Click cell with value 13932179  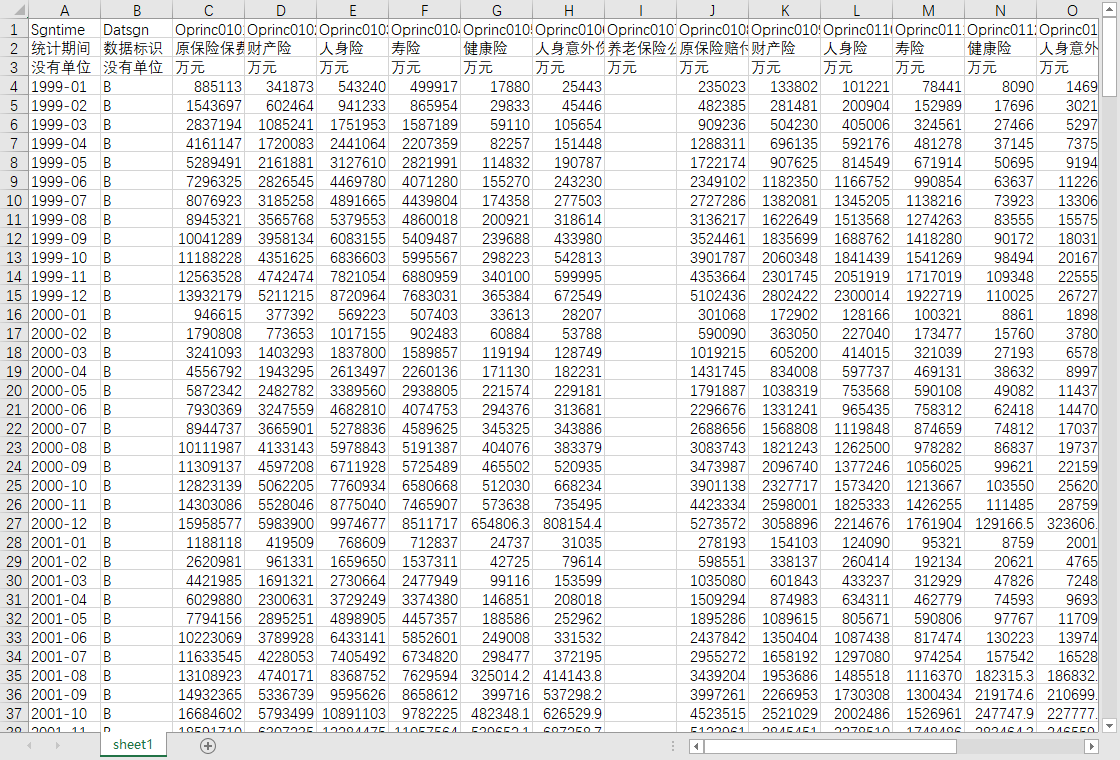209,296
